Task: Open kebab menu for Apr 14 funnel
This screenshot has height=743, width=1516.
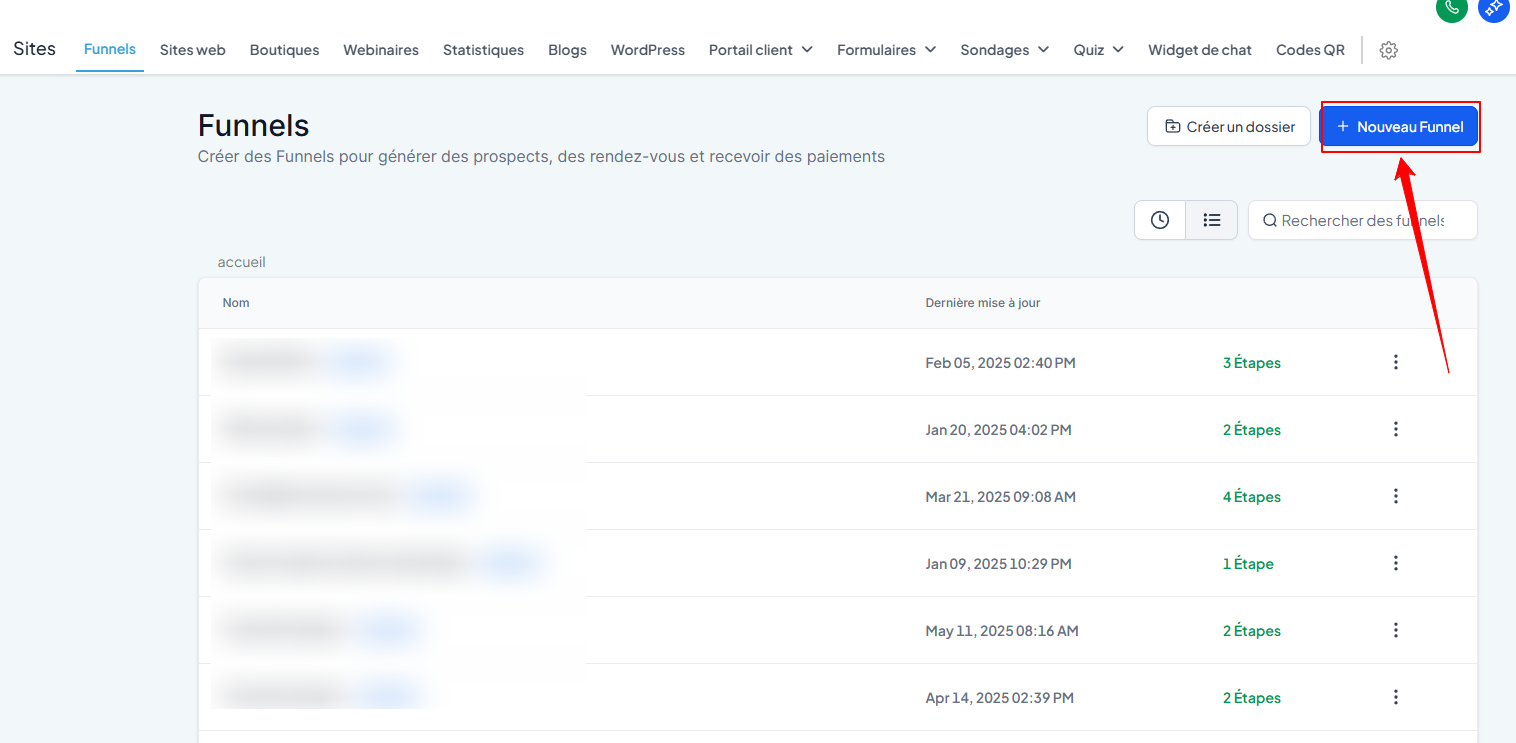Action: click(1396, 697)
